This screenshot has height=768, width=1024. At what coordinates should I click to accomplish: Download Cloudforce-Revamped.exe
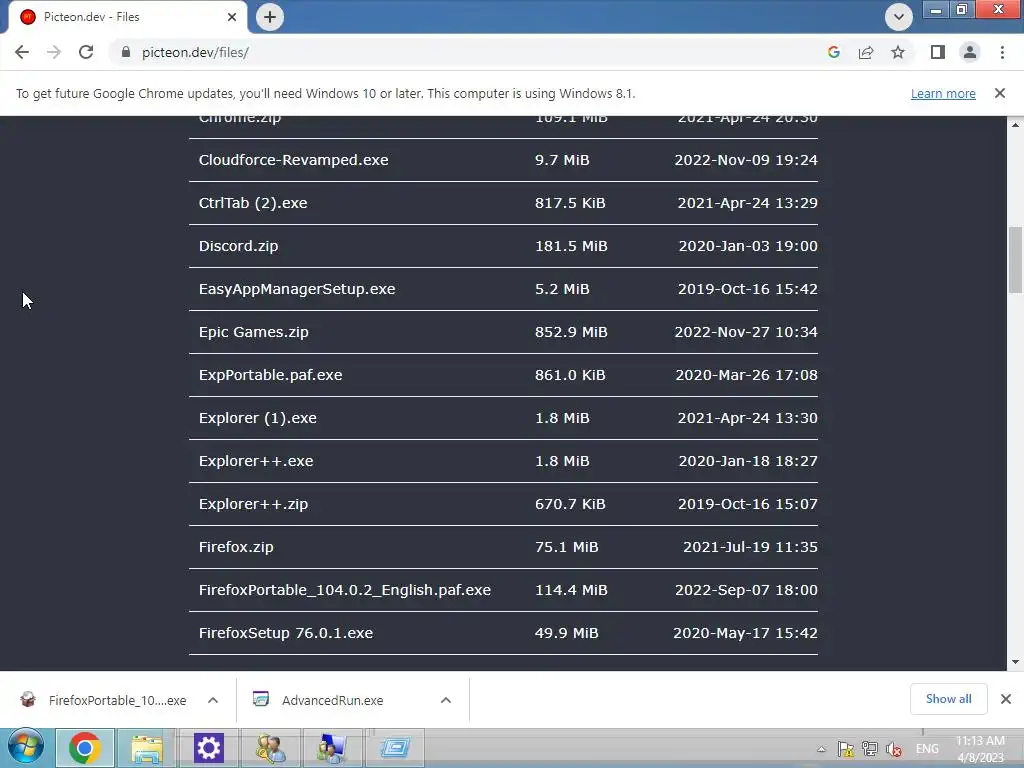click(293, 160)
